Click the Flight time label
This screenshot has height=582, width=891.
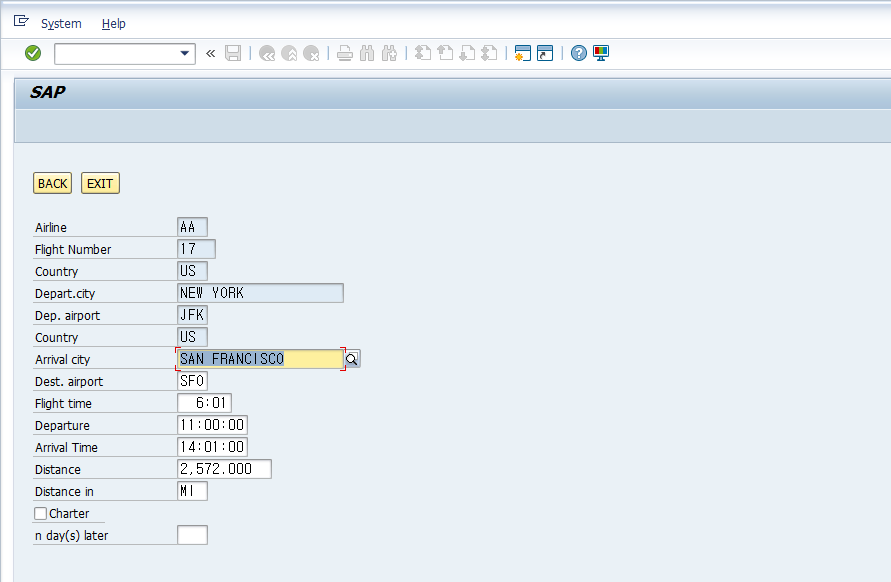click(x=63, y=404)
